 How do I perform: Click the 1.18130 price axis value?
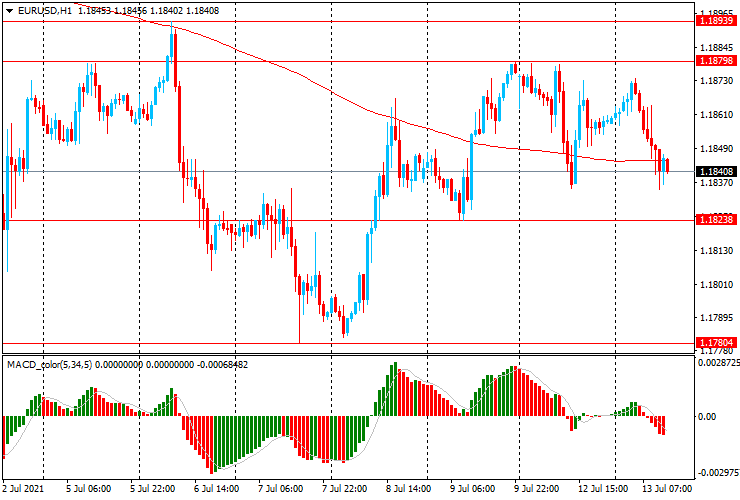tap(717, 251)
